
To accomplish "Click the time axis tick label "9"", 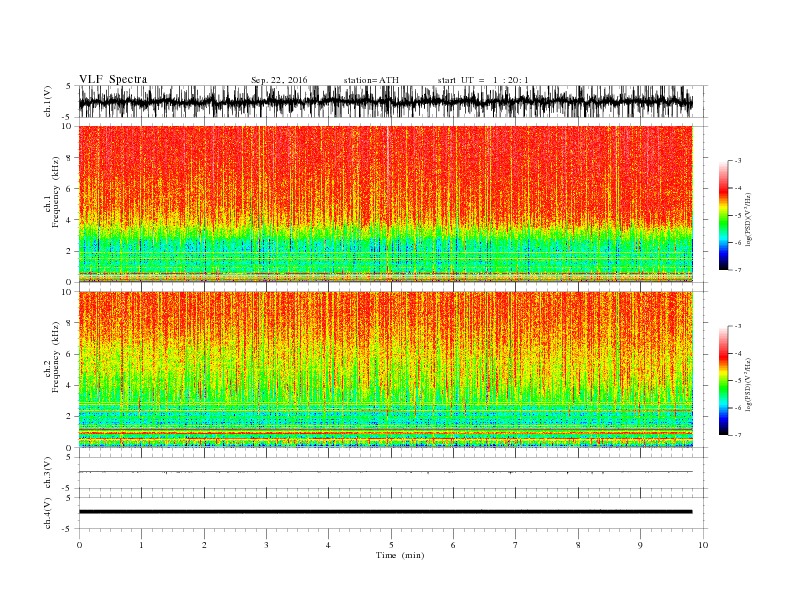I will [x=640, y=545].
